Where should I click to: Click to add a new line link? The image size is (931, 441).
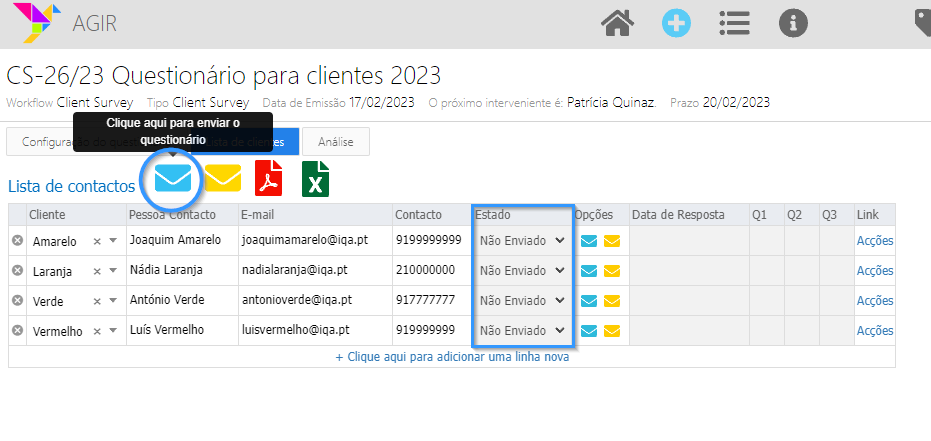pos(452,357)
